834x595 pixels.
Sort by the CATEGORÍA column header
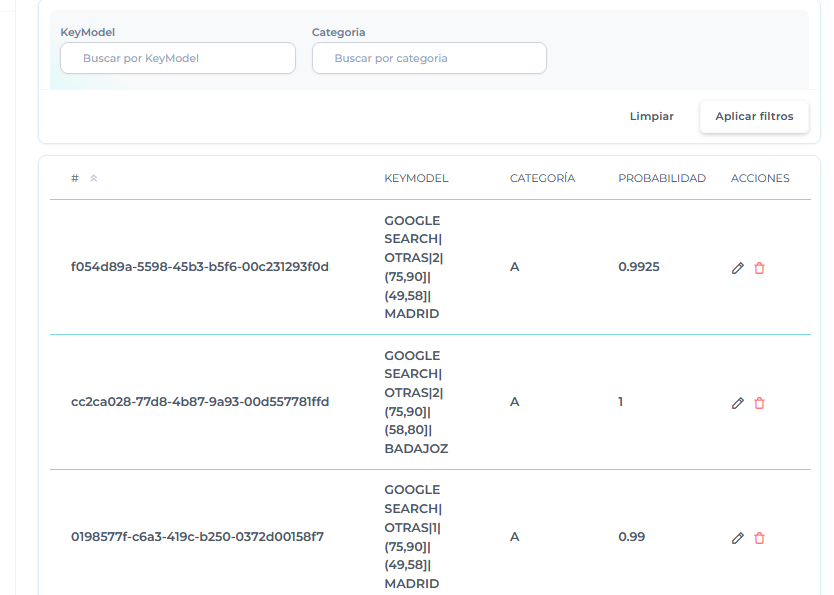click(542, 178)
